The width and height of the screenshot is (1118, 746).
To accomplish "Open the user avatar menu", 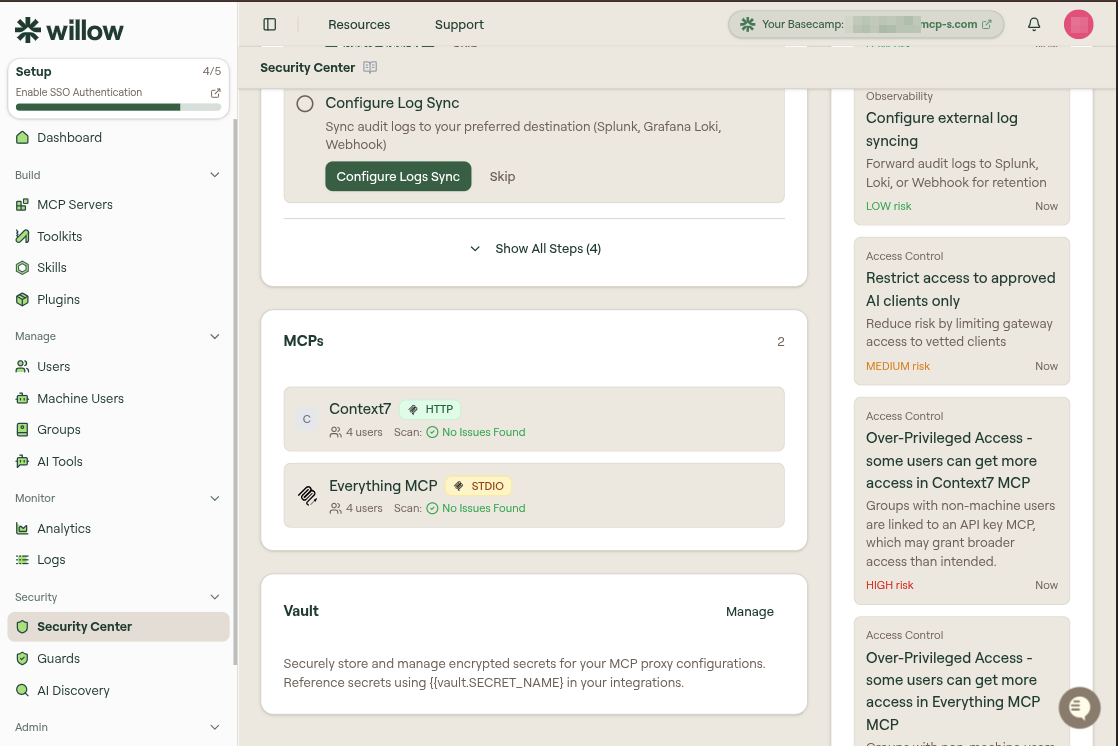I will click(x=1078, y=24).
